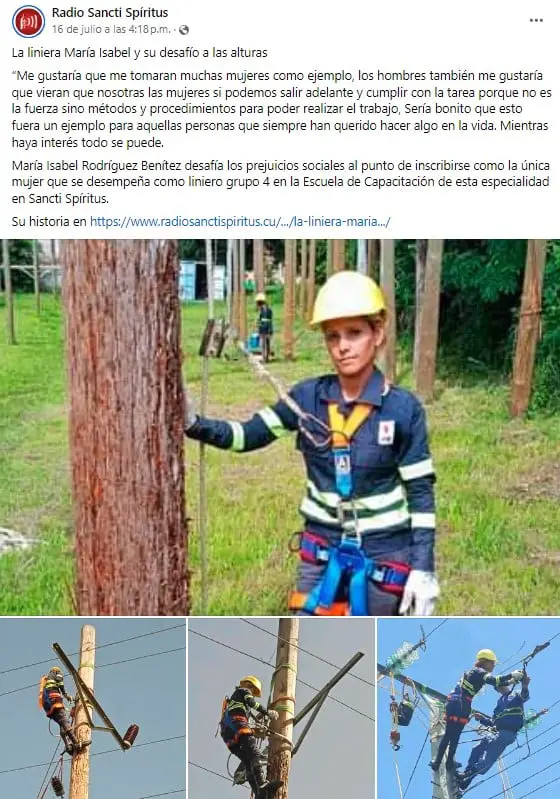Open the Radio Sancti Spíritus profile avatar
The width and height of the screenshot is (560, 799).
[x=28, y=21]
